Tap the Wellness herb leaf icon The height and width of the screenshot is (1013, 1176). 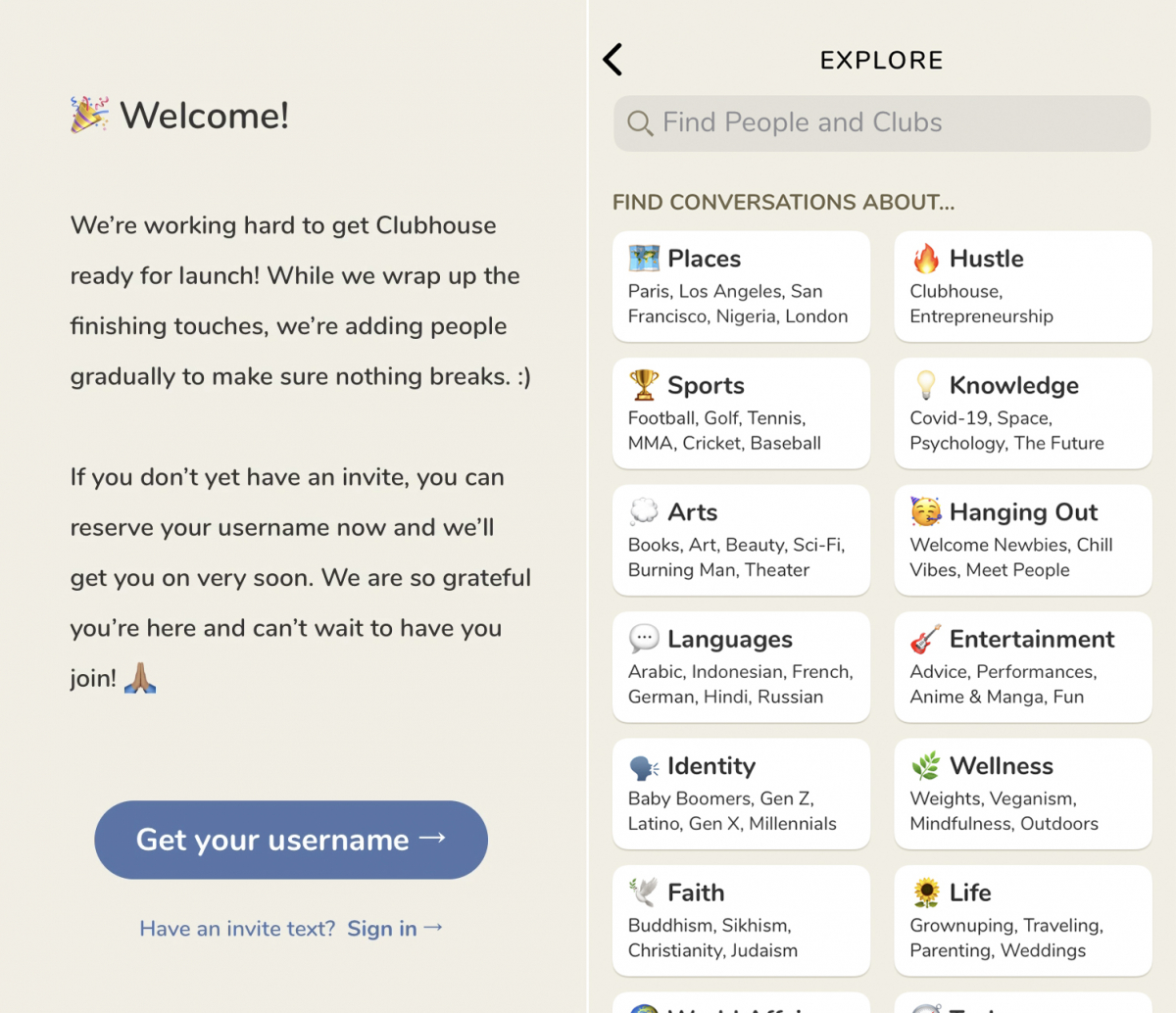[x=926, y=766]
